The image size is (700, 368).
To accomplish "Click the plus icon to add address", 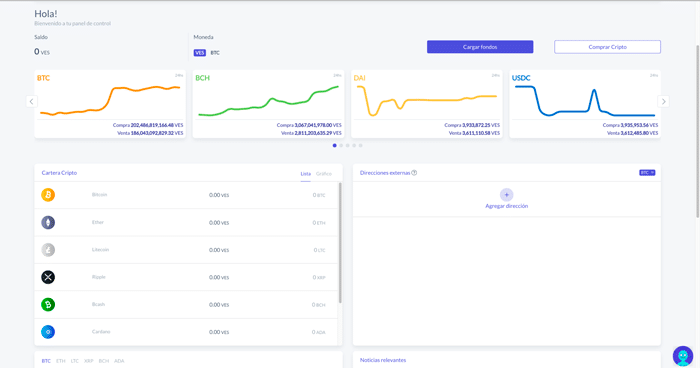I will (506, 195).
